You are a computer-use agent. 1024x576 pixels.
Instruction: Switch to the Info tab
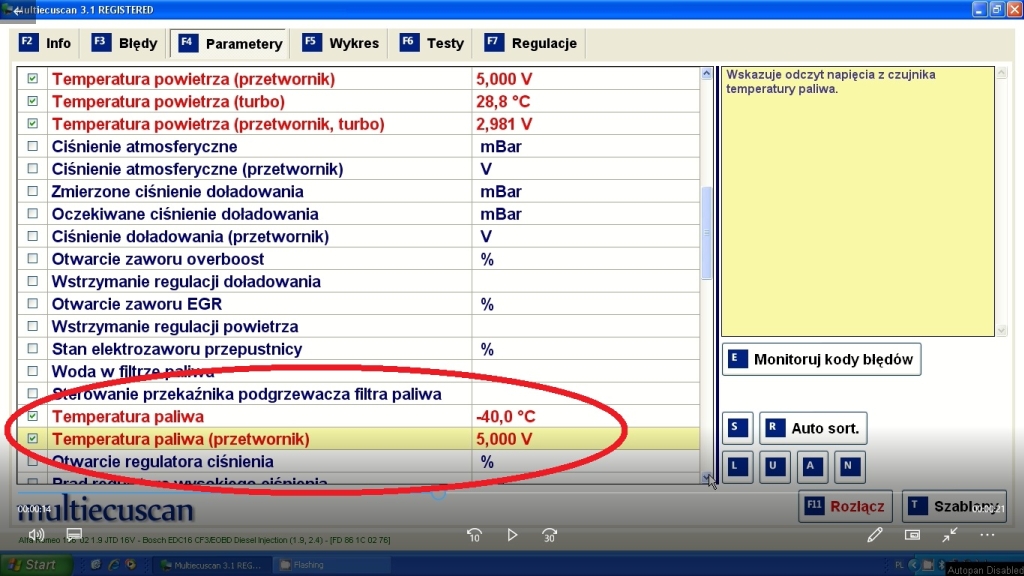(x=45, y=43)
